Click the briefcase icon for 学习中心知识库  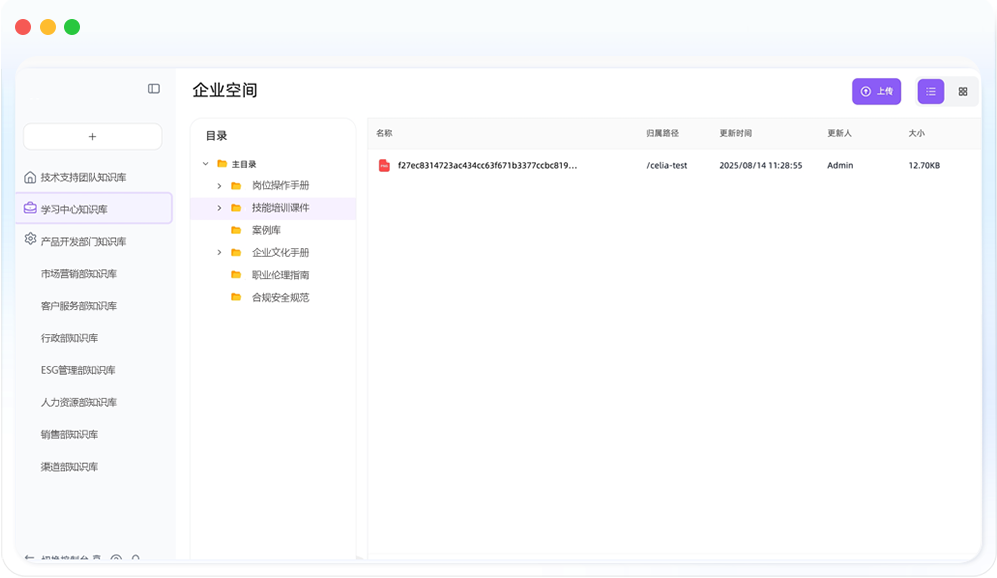pyautogui.click(x=30, y=209)
